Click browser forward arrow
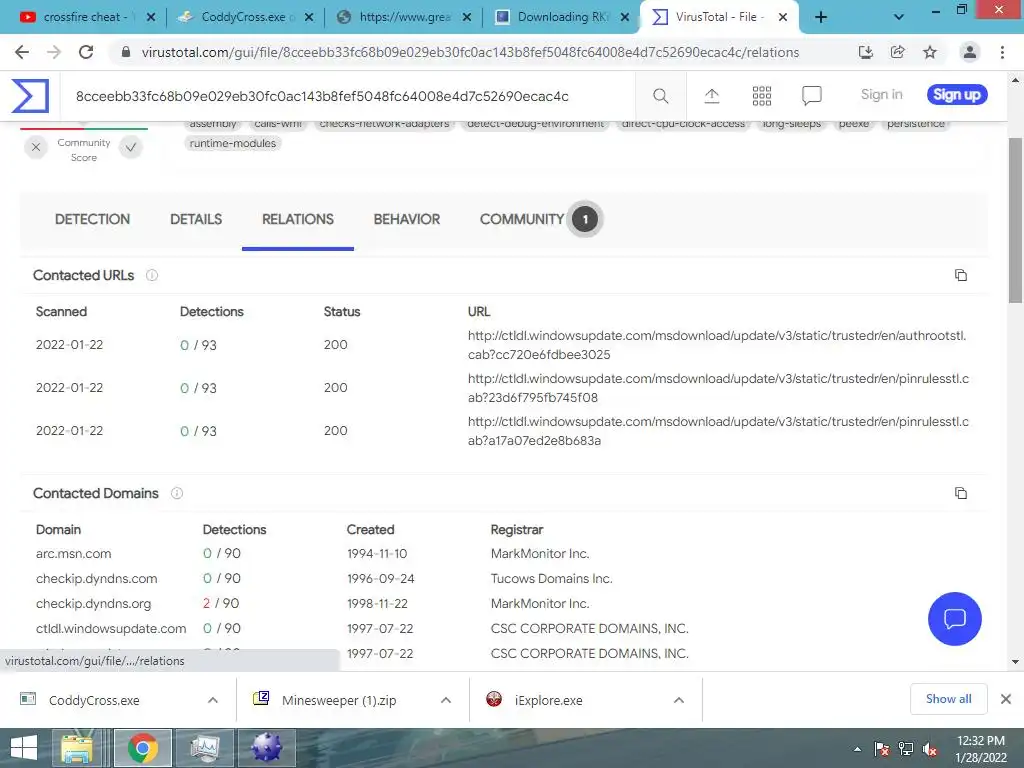1024x768 pixels. (x=54, y=52)
